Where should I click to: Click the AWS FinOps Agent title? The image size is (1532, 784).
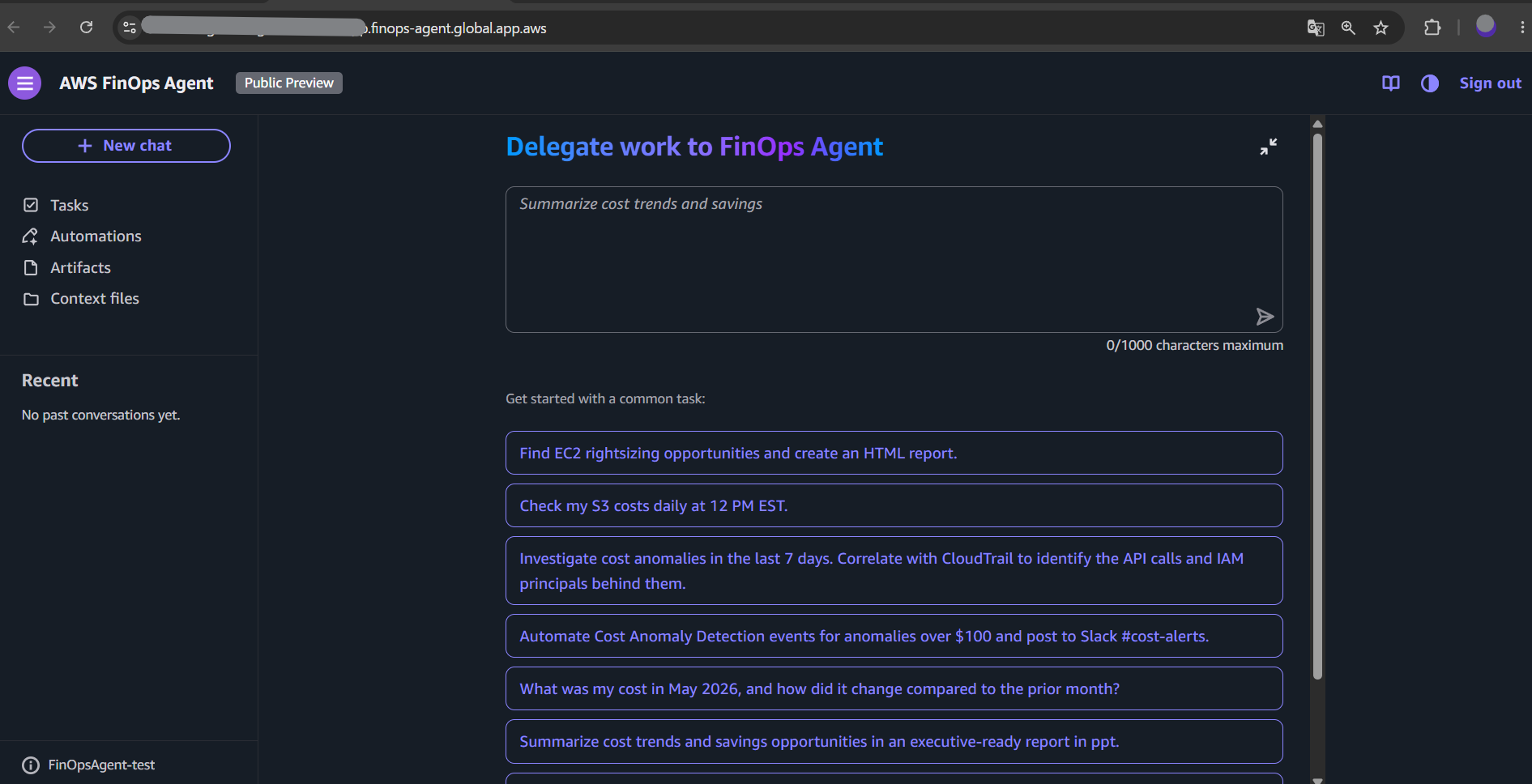(136, 83)
